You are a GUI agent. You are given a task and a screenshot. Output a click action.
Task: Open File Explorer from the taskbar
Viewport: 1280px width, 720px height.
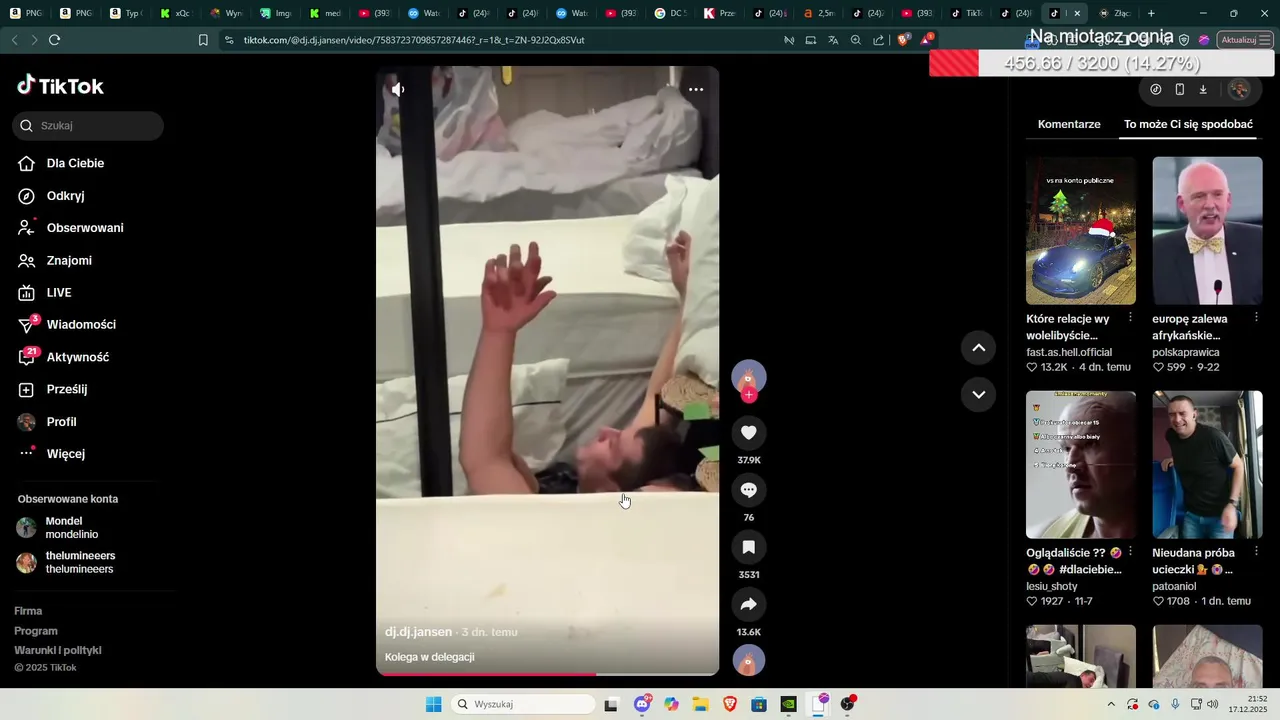pos(701,704)
